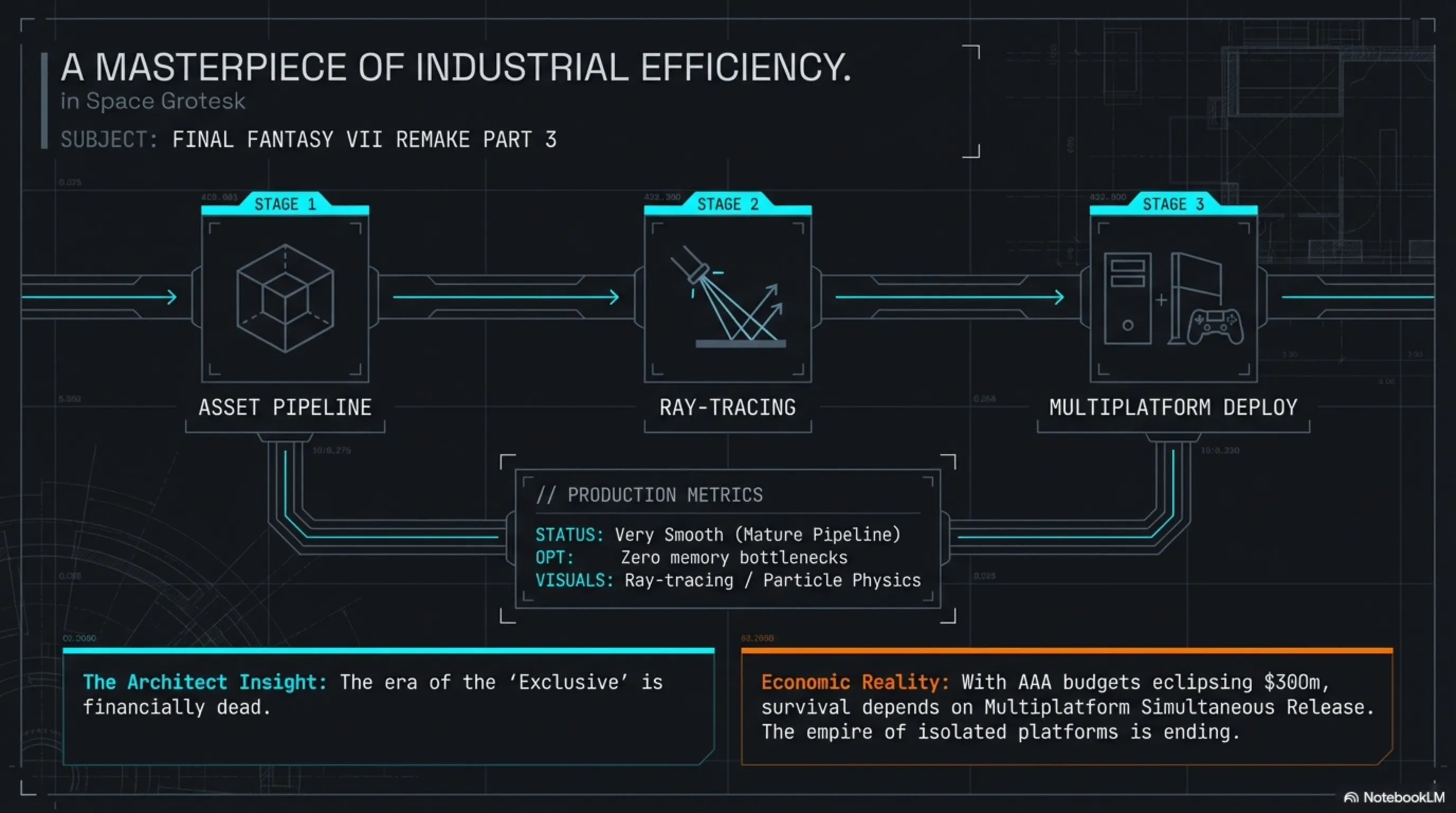Click the PC tower icon in Stage 3

click(1127, 298)
